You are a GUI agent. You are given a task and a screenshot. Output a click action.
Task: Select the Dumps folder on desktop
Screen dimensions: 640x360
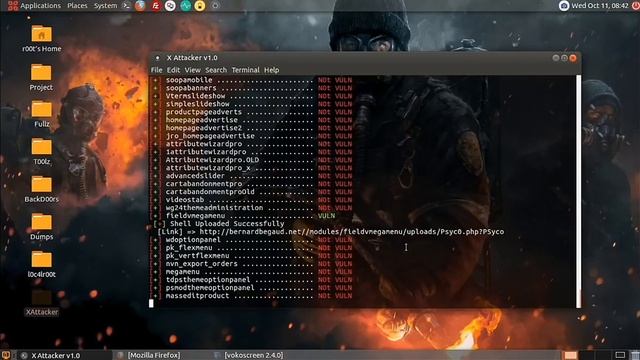click(x=41, y=227)
